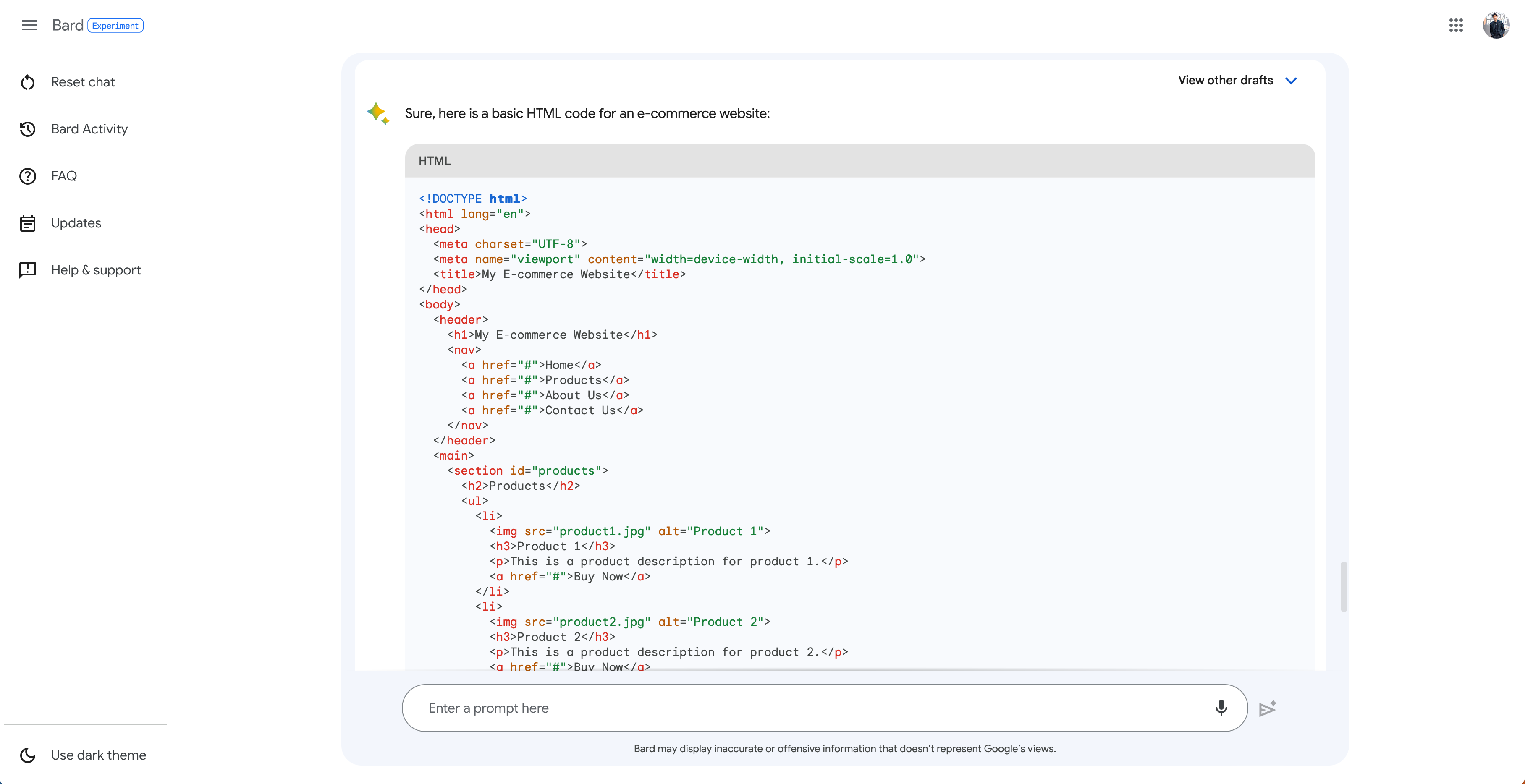Click the FAQ question mark icon
This screenshot has width=1525, height=784.
pyautogui.click(x=28, y=176)
